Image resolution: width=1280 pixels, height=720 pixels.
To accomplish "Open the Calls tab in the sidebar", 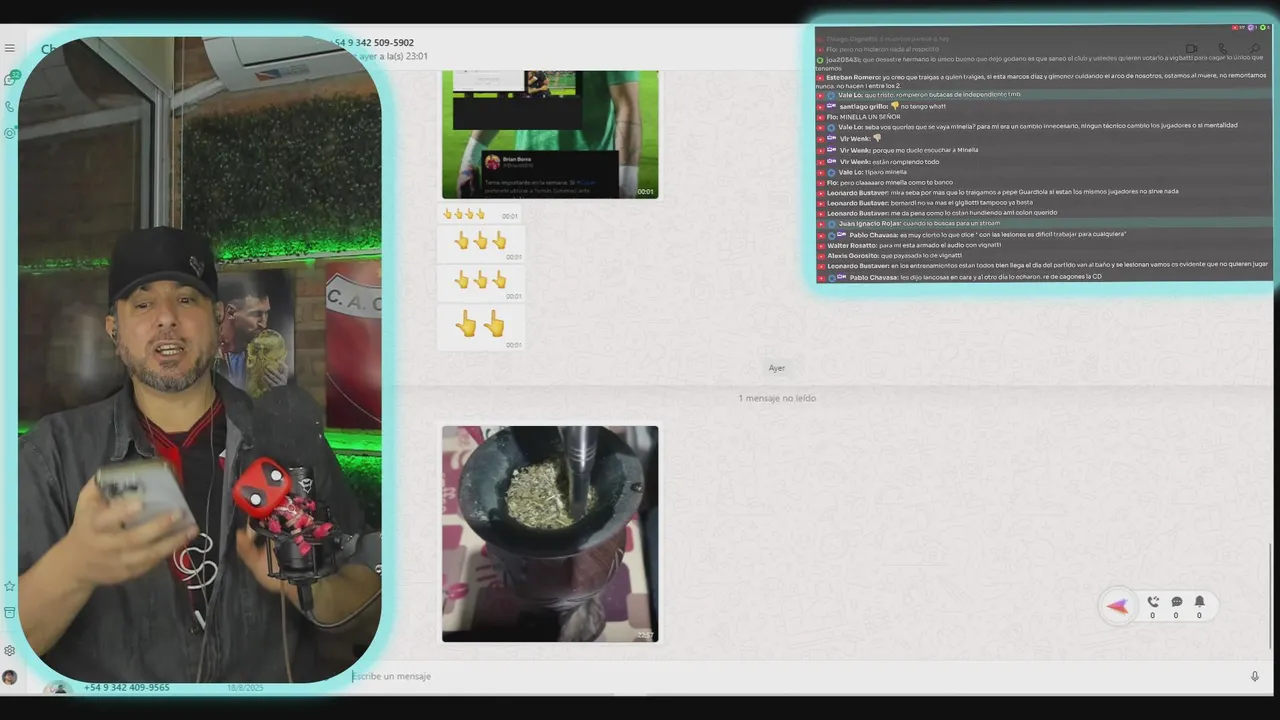I will point(10,106).
